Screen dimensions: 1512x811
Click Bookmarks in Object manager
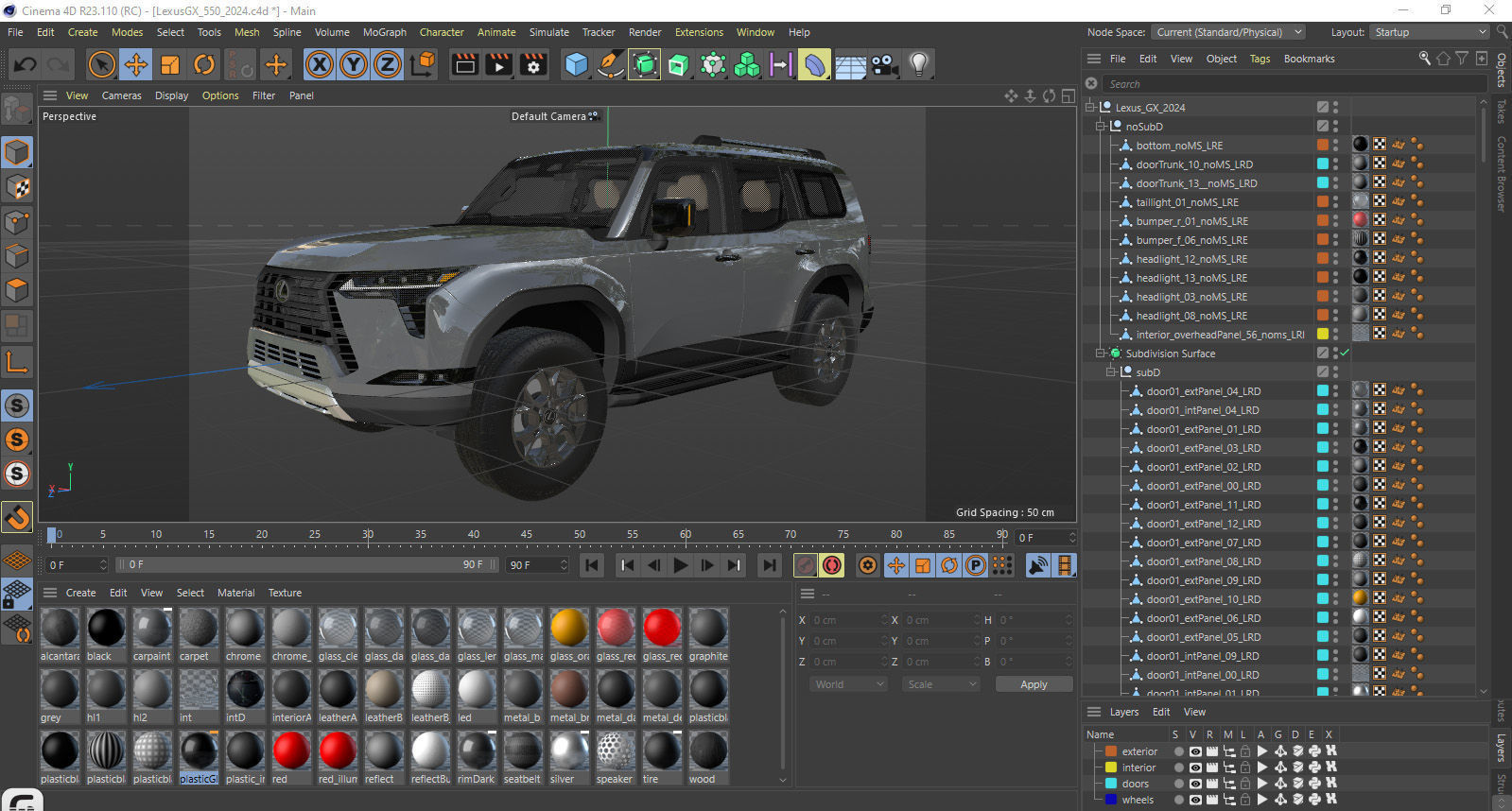coord(1309,59)
